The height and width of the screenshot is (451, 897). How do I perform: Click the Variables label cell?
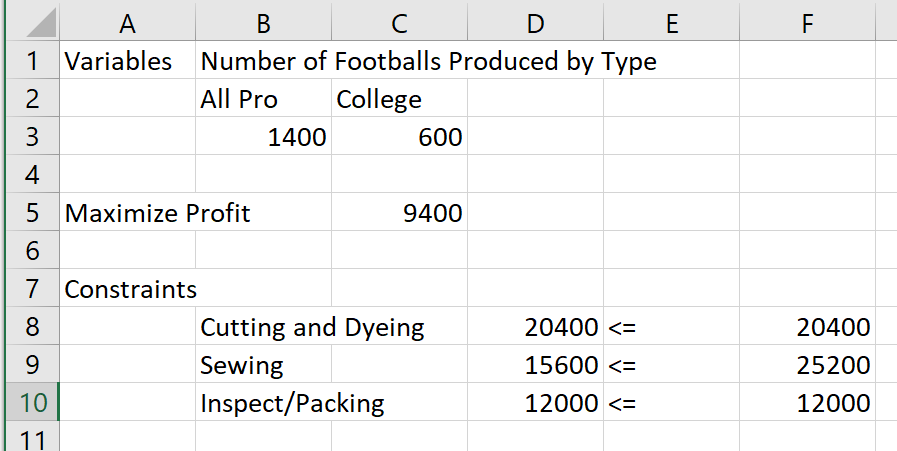click(x=127, y=61)
